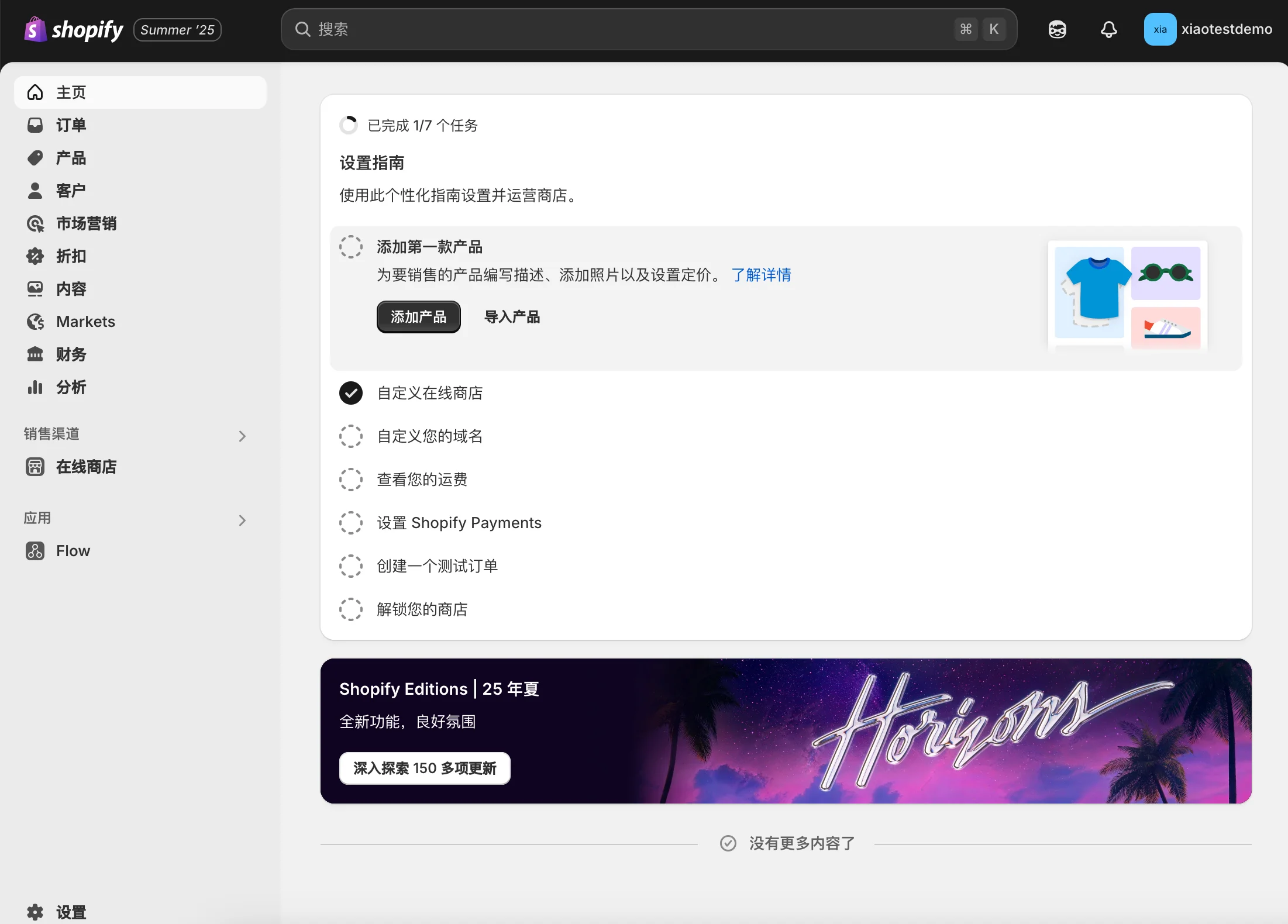Click the 1/7 tasks progress ring
Viewport: 1288px width, 924px height.
pos(349,125)
